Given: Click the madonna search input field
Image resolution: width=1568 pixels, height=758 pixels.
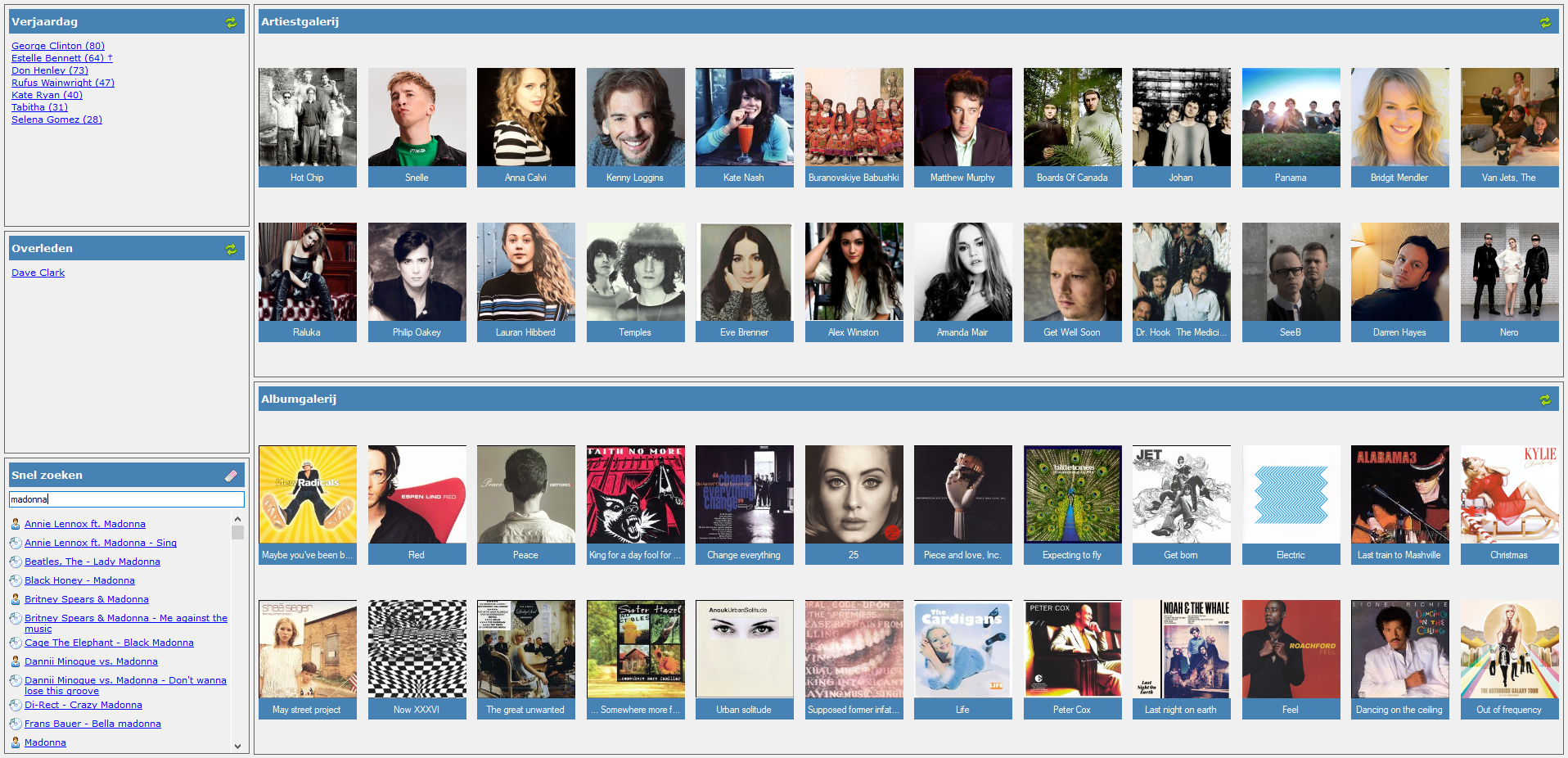Looking at the screenshot, I should coord(127,499).
